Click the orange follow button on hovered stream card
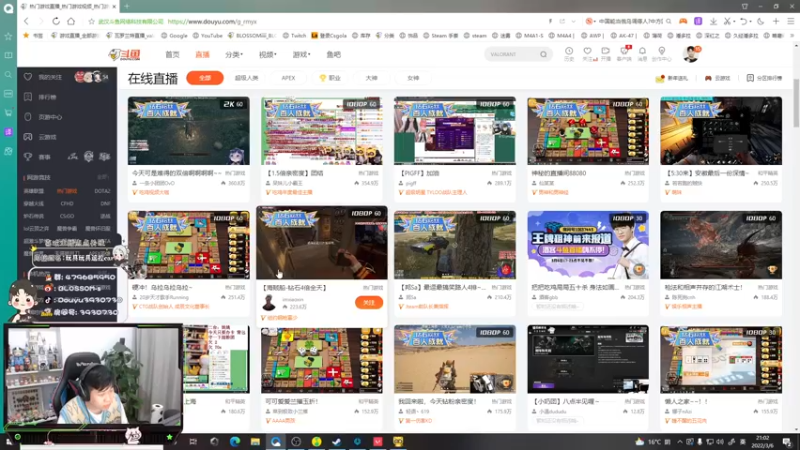Viewport: 800px width, 450px height. tap(369, 303)
